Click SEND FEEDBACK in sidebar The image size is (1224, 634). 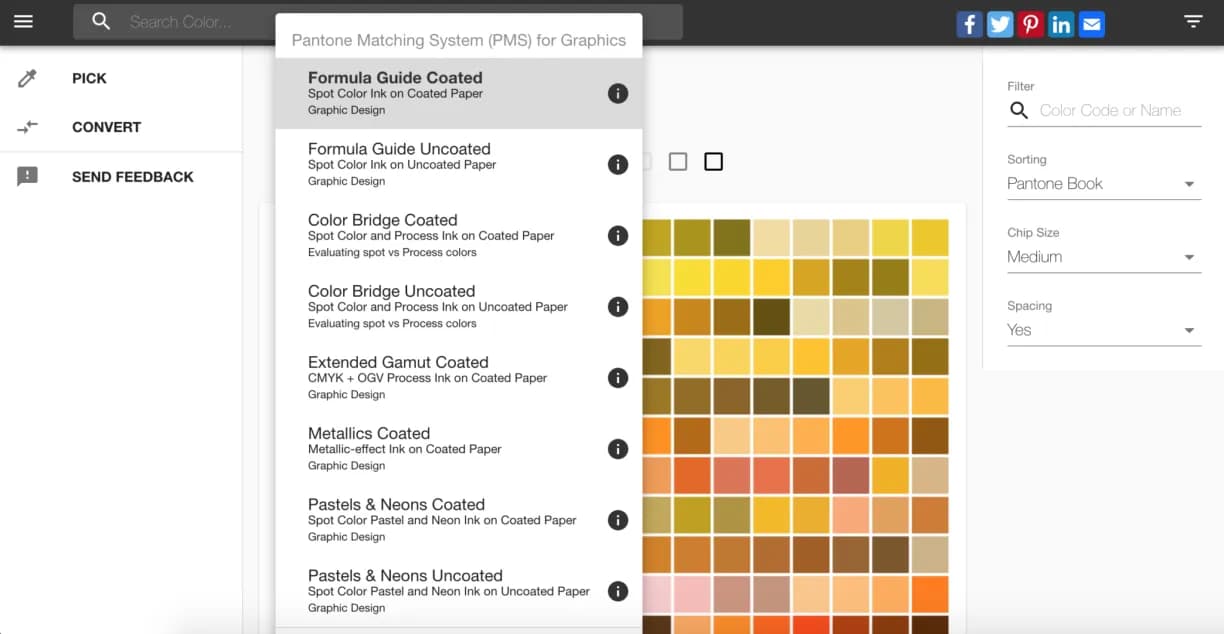121,176
